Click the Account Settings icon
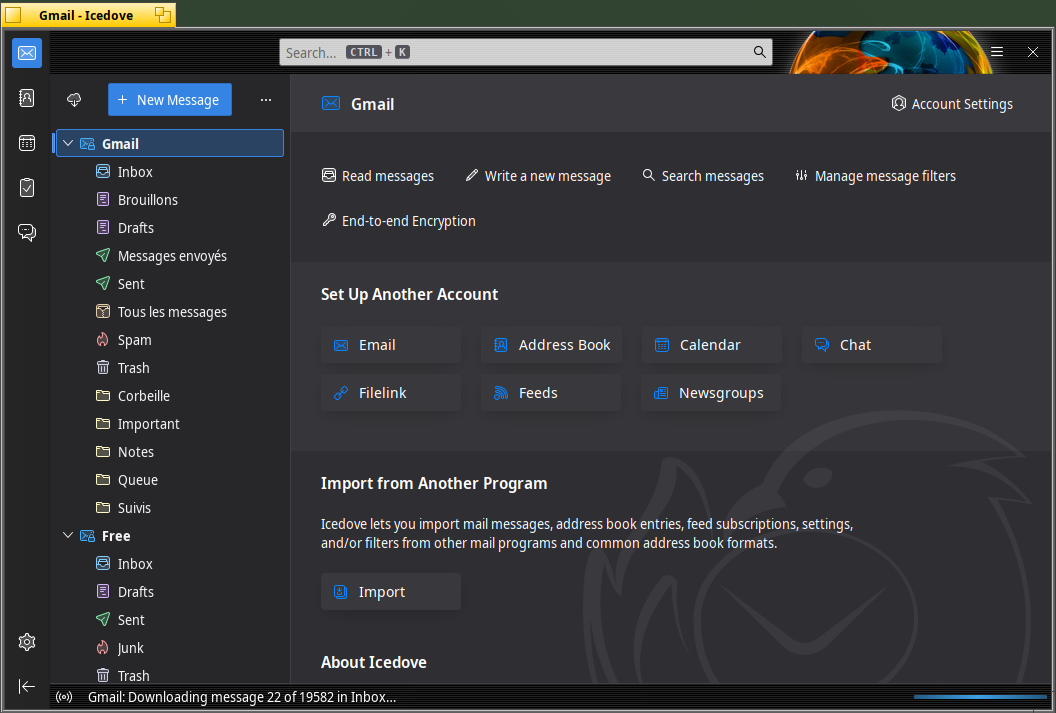 click(898, 103)
